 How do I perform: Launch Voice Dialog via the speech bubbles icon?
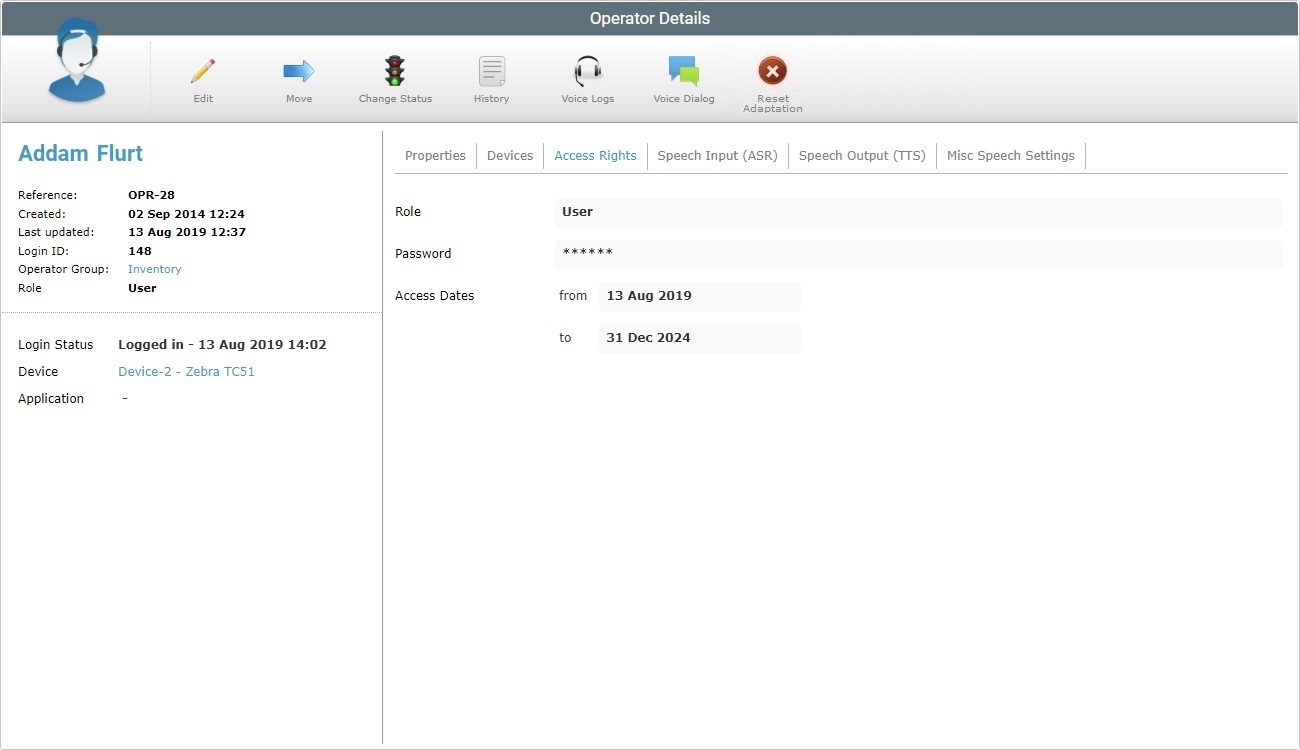click(684, 70)
